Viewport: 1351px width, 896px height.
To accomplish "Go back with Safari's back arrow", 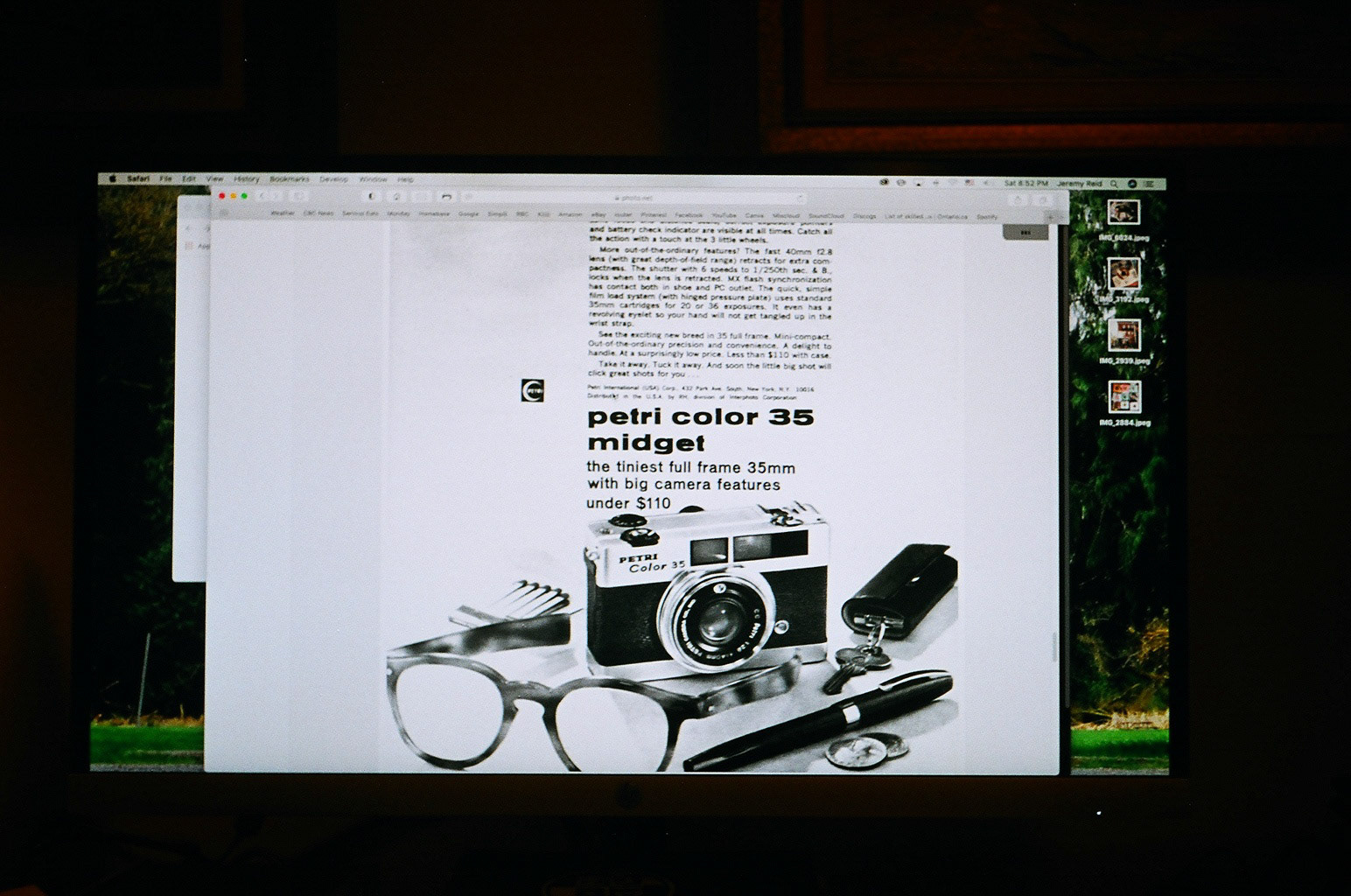I will (x=262, y=196).
